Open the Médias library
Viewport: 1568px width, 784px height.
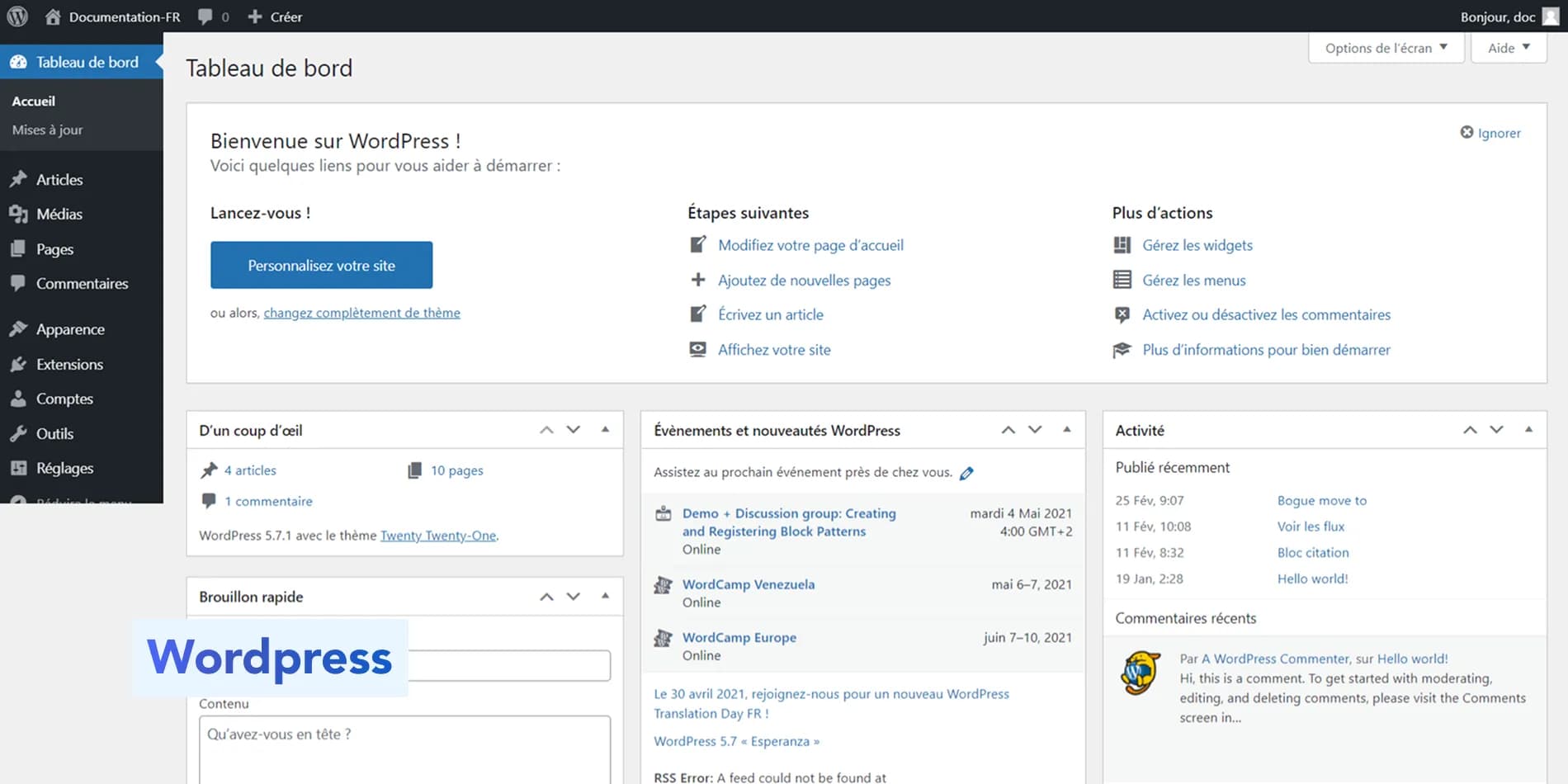[59, 214]
